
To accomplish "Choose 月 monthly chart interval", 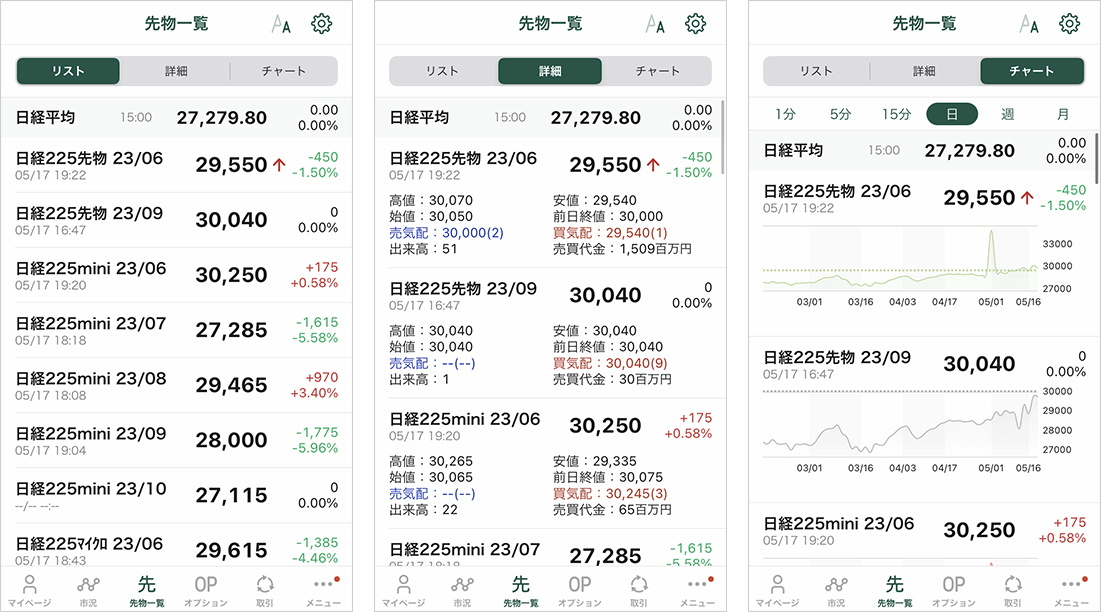I will [x=1063, y=114].
